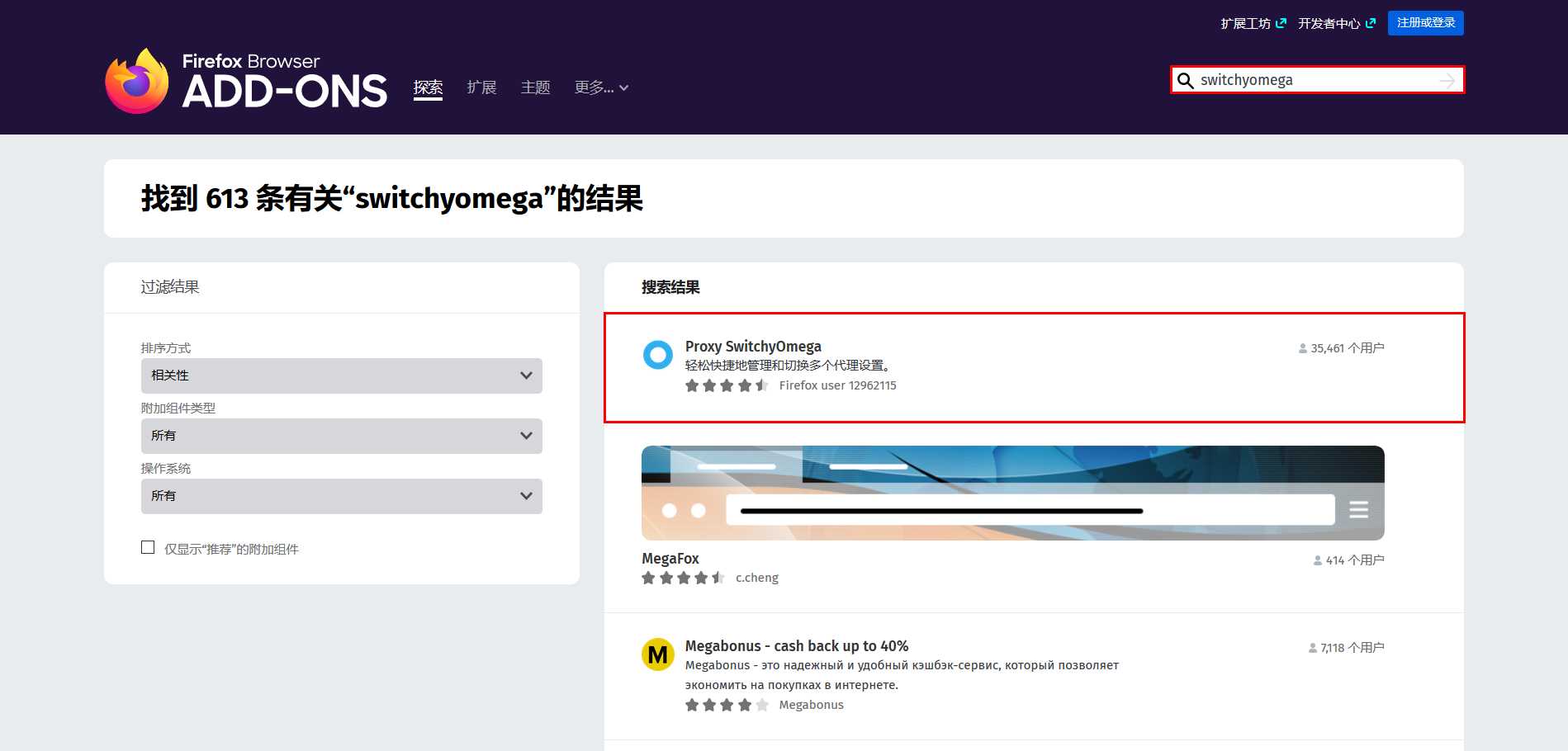Image resolution: width=1568 pixels, height=751 pixels.
Task: Click the search field containing switchyomega
Action: click(x=1318, y=80)
